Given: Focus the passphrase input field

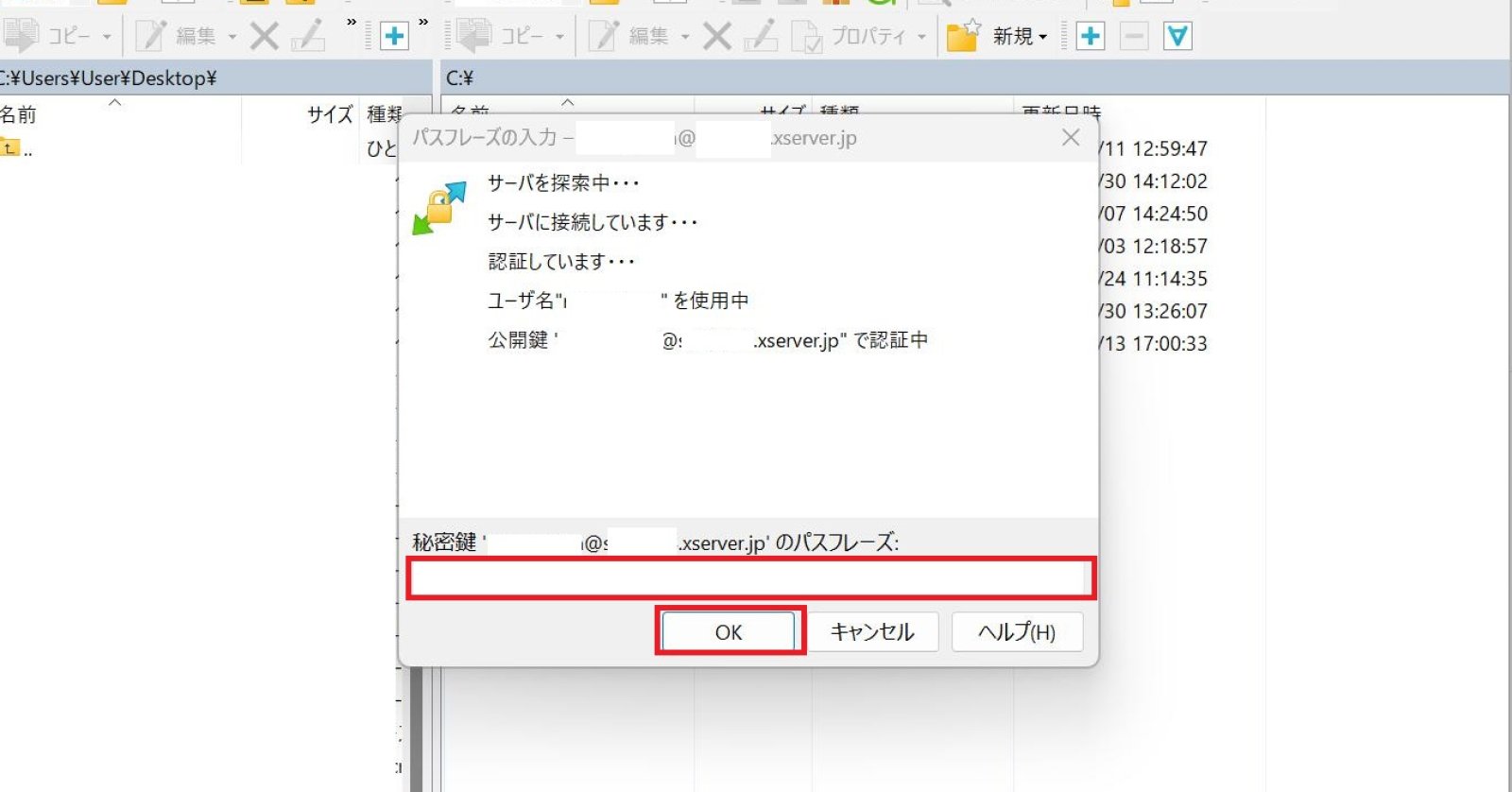Looking at the screenshot, I should pyautogui.click(x=750, y=578).
